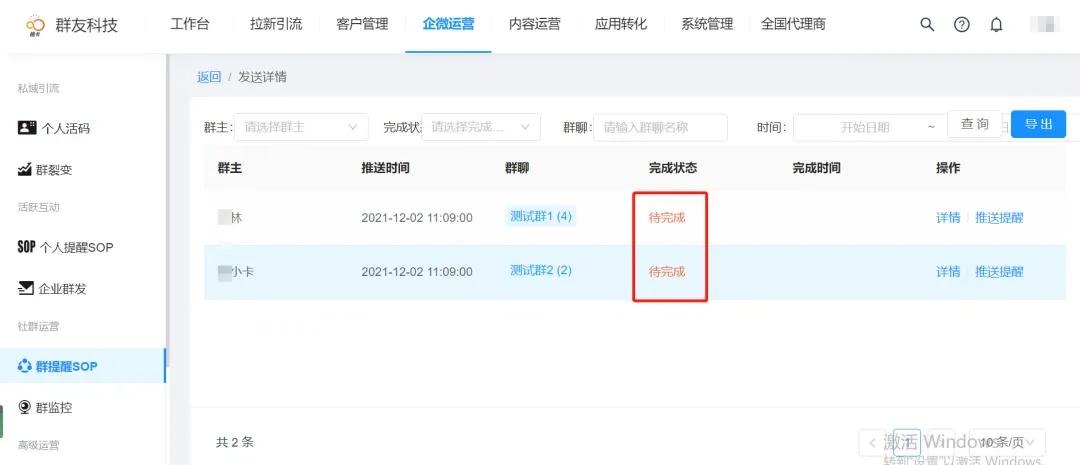Image resolution: width=1080 pixels, height=465 pixels.
Task: Click the blurred user avatar in header
Action: pyautogui.click(x=1044, y=25)
